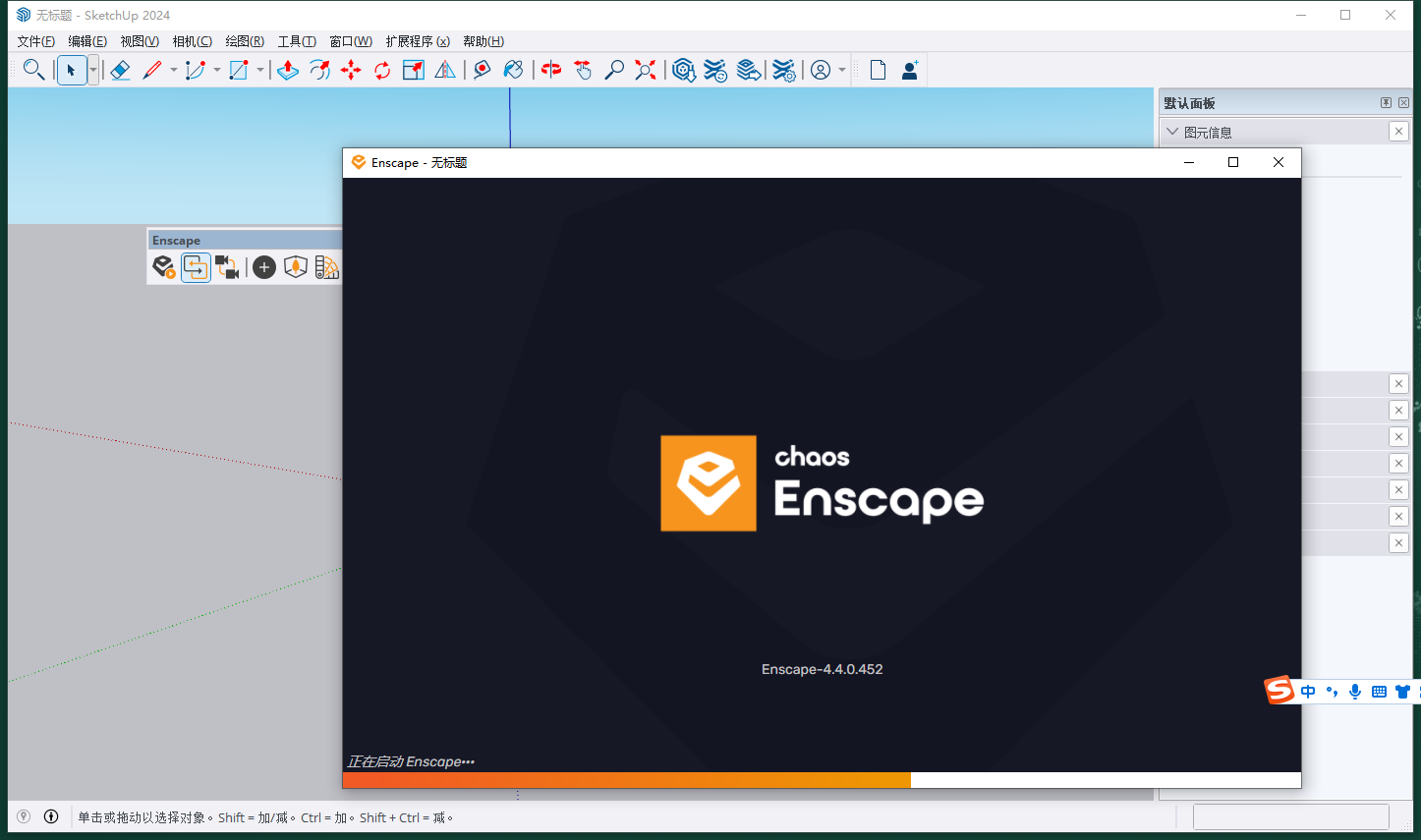Choose the Offset tool
This screenshot has width=1421, height=840.
pos(319,70)
